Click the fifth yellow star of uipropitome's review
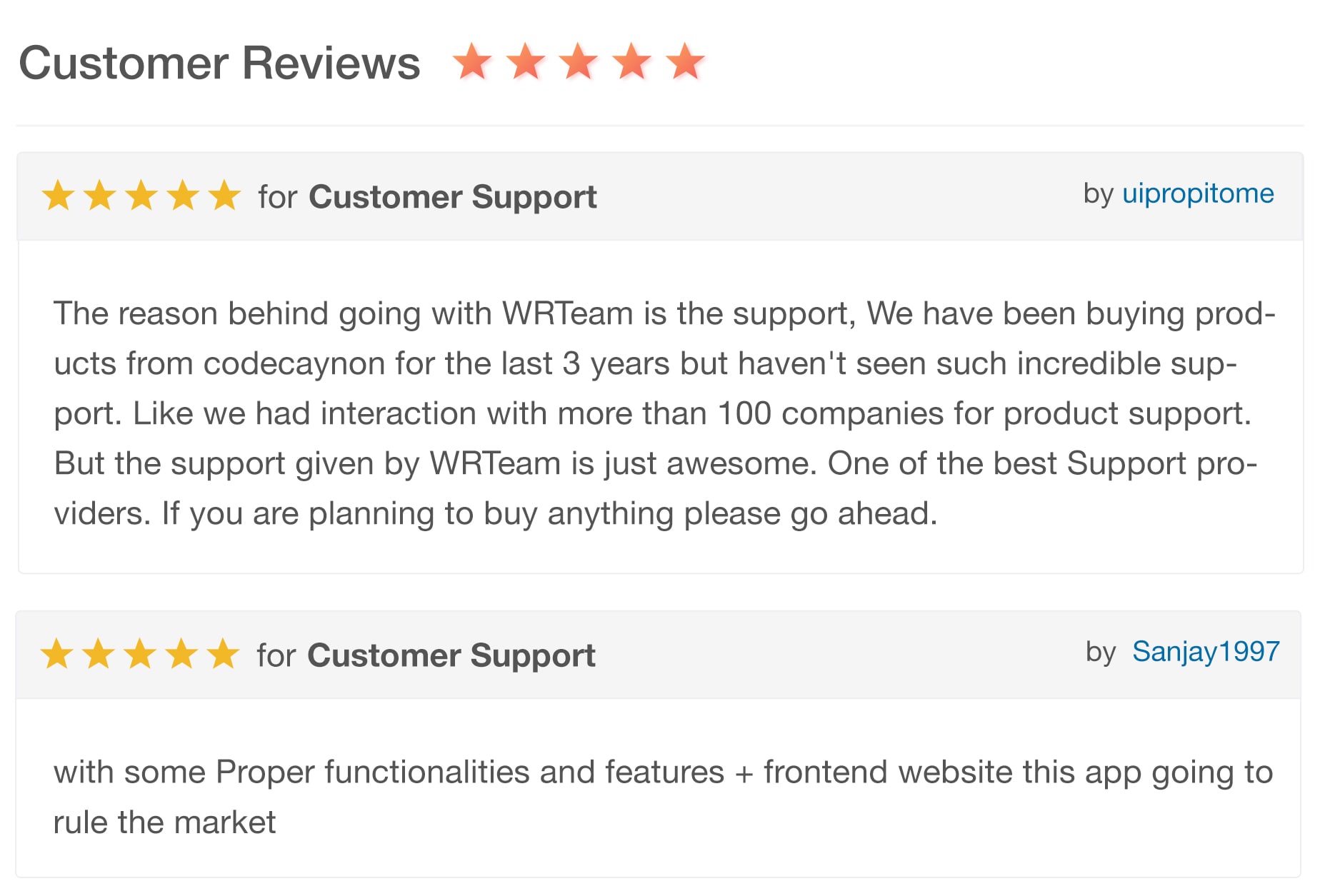This screenshot has height=896, width=1320. click(225, 196)
